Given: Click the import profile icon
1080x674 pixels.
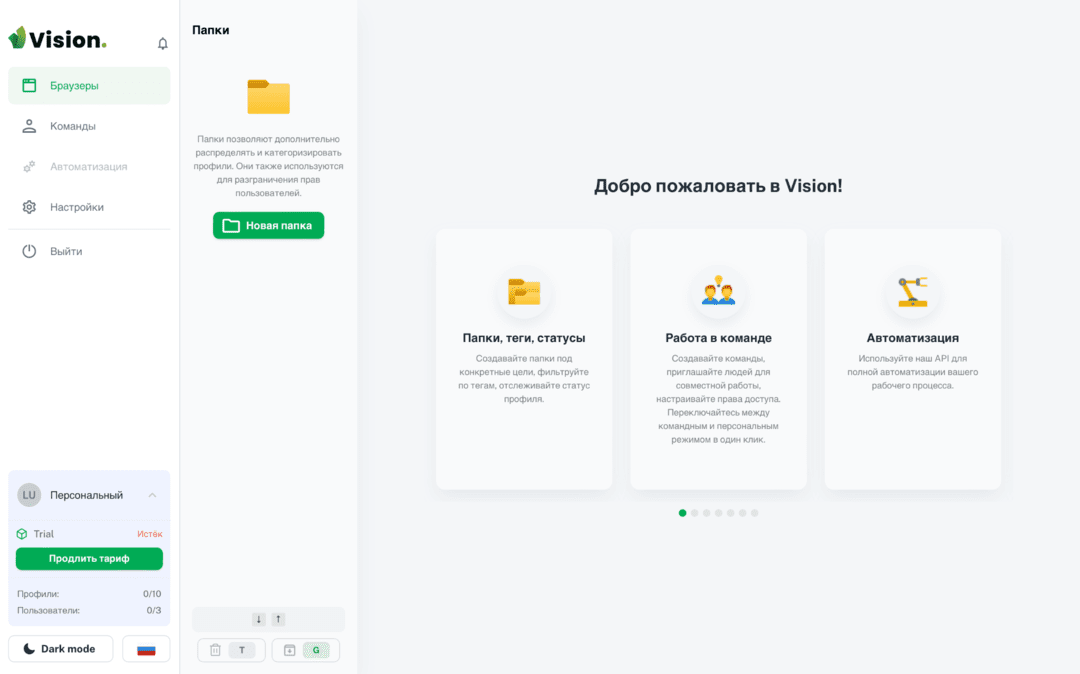Looking at the screenshot, I should coord(289,650).
